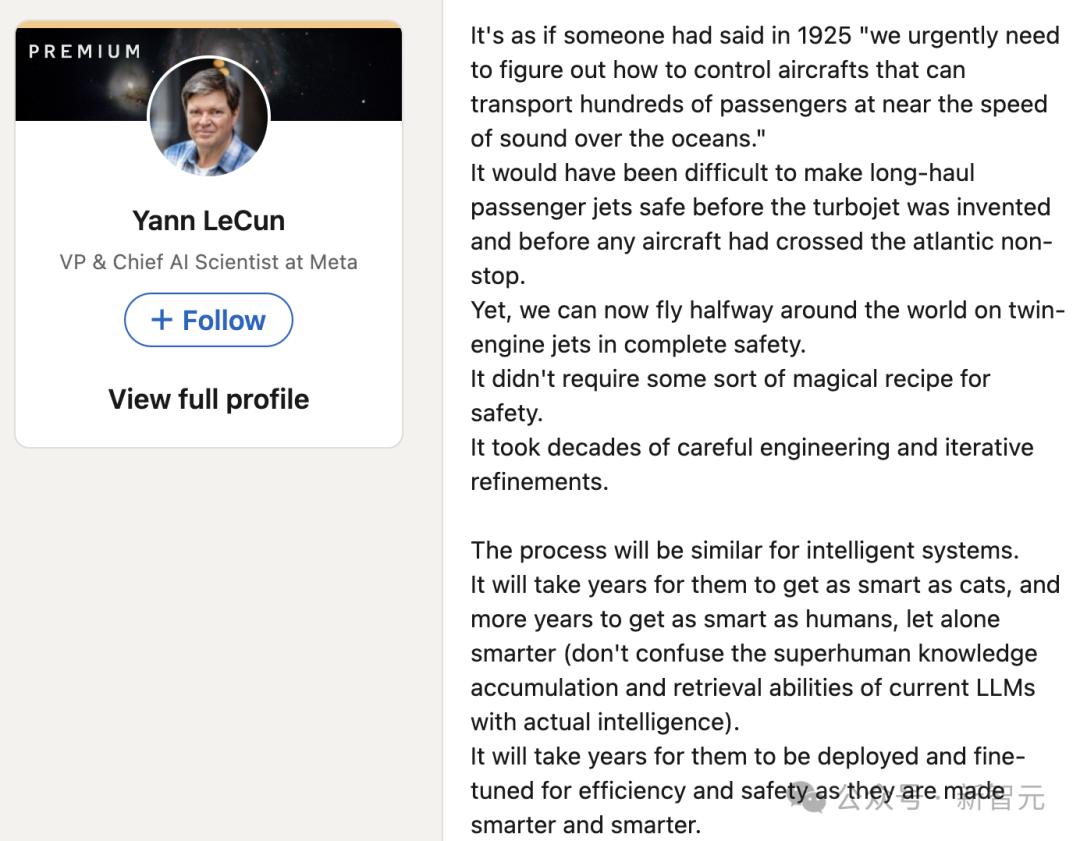The image size is (1080, 841).
Task: Click the year 1925 in the post
Action: click(823, 36)
